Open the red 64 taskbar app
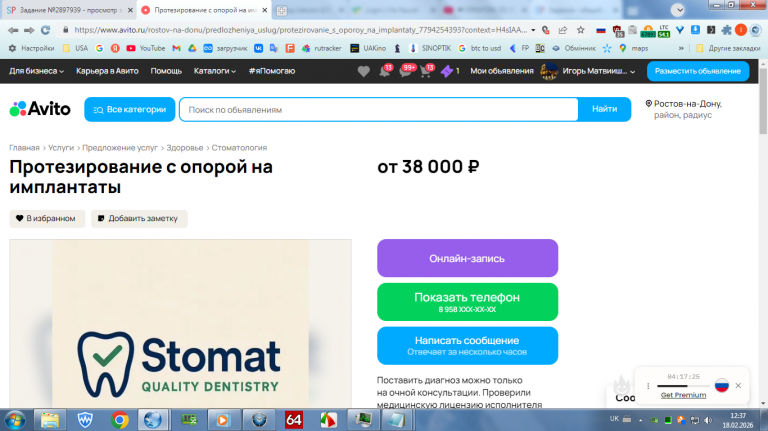The width and height of the screenshot is (768, 431). click(293, 420)
